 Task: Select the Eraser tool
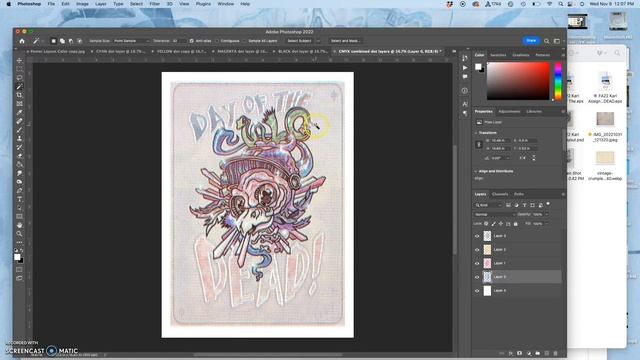coord(19,156)
